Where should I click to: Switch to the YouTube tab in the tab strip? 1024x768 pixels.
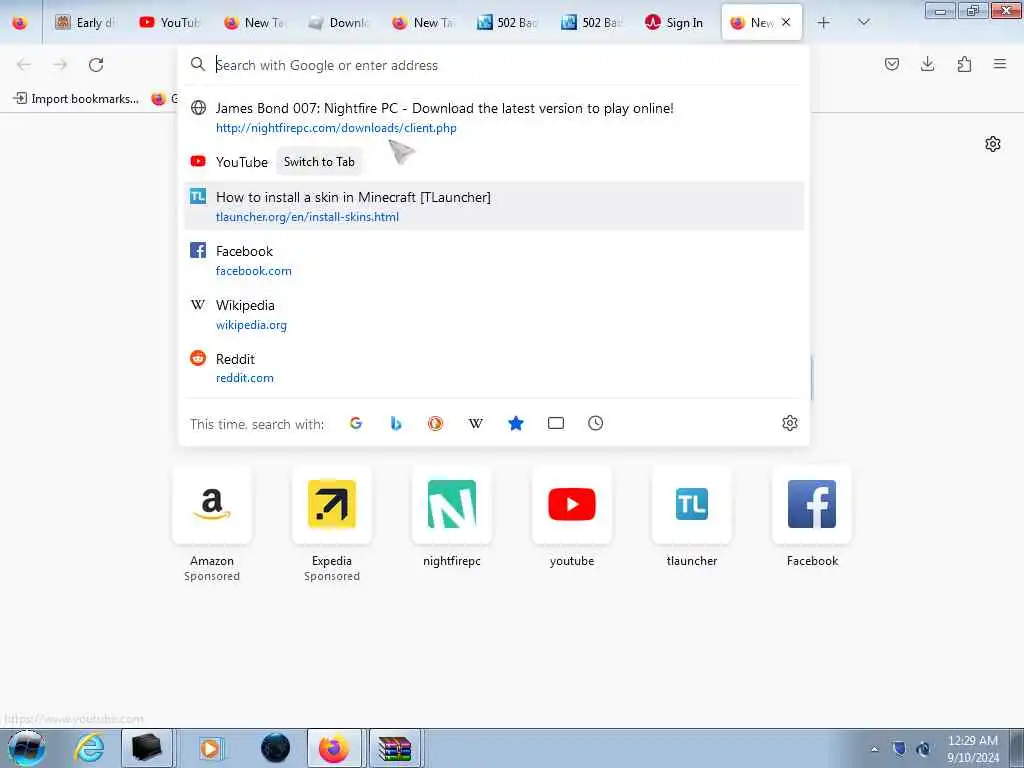(x=170, y=23)
